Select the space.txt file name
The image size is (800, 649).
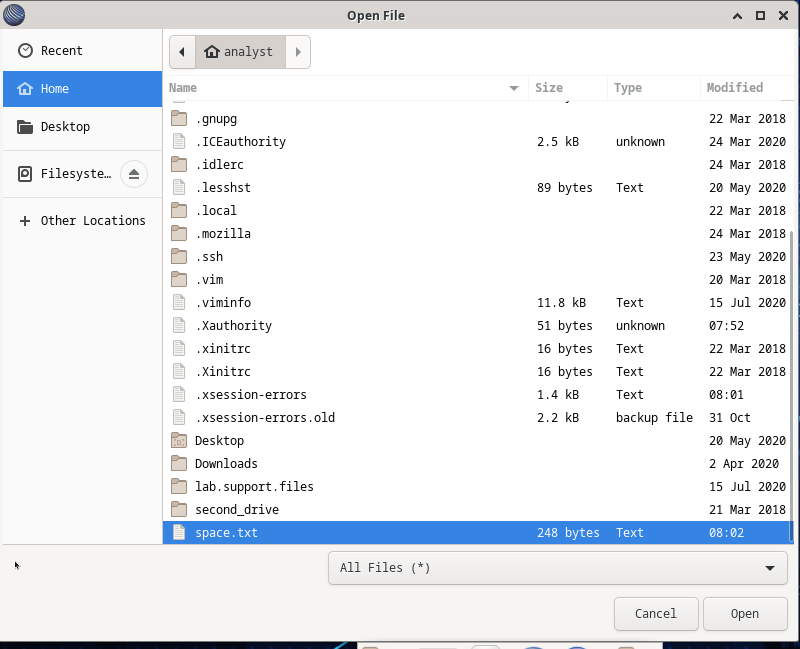tap(226, 532)
